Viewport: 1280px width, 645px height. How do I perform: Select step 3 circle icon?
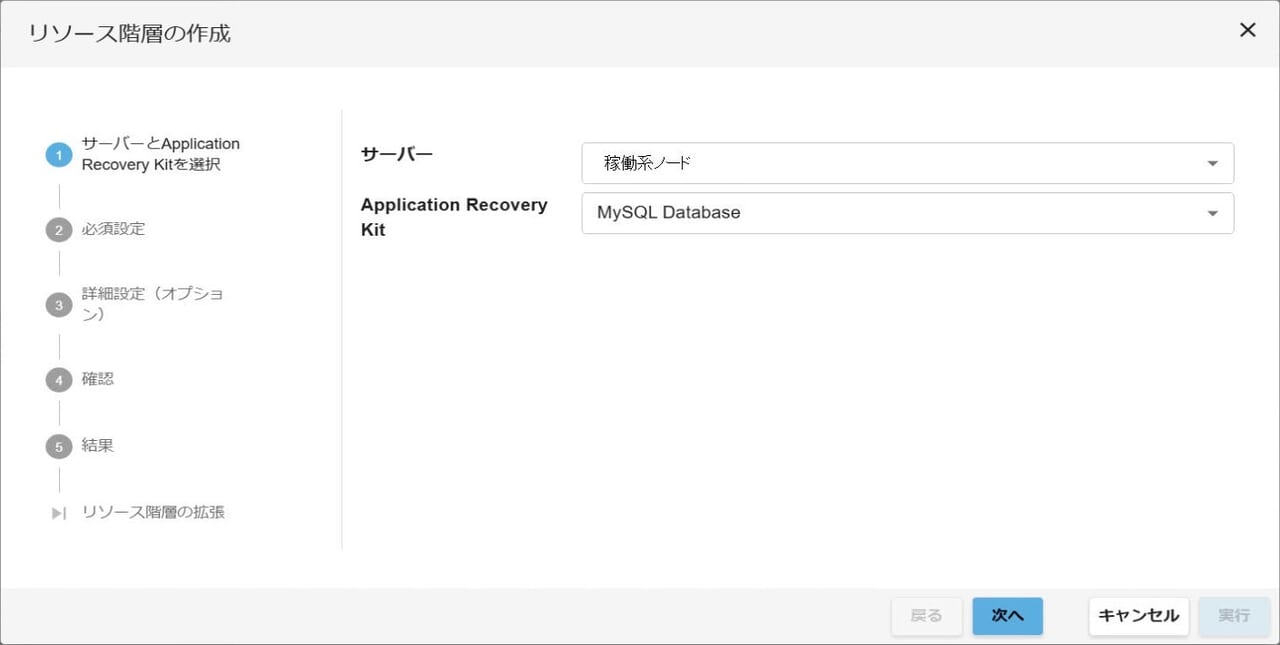(59, 305)
